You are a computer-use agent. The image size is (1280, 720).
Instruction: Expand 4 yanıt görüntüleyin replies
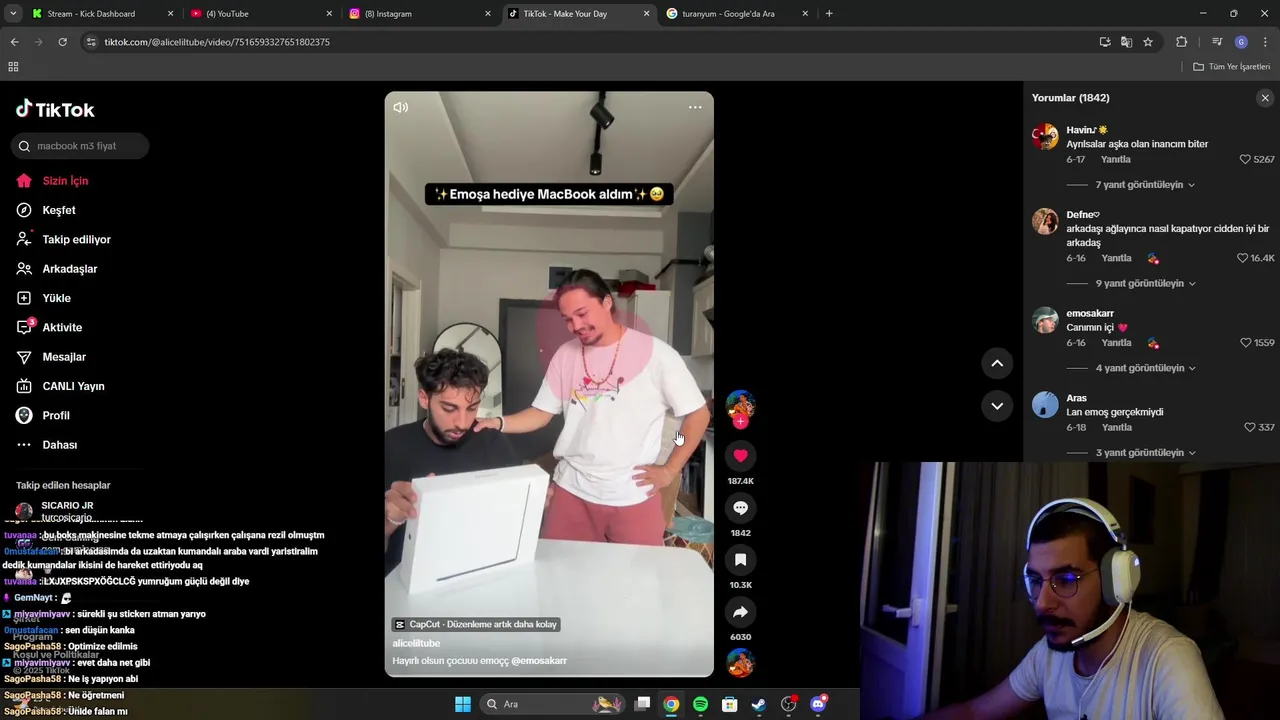[1145, 368]
